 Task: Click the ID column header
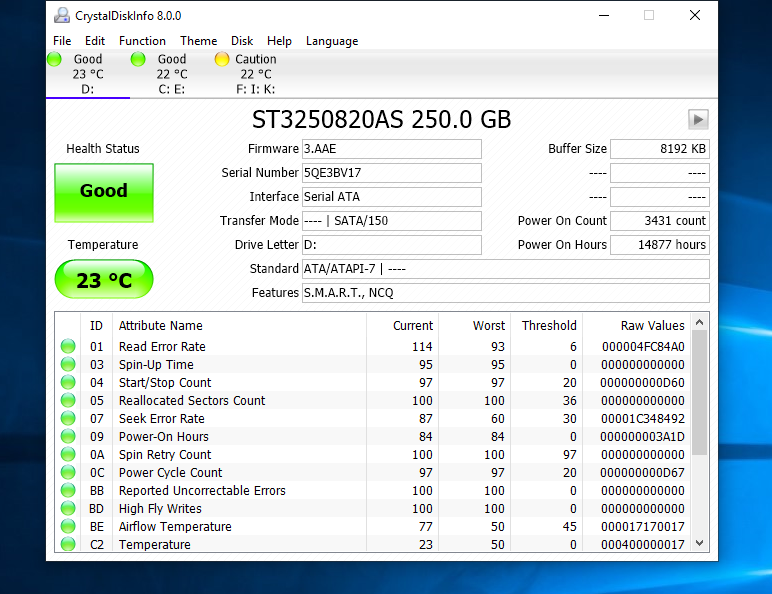[x=96, y=326]
